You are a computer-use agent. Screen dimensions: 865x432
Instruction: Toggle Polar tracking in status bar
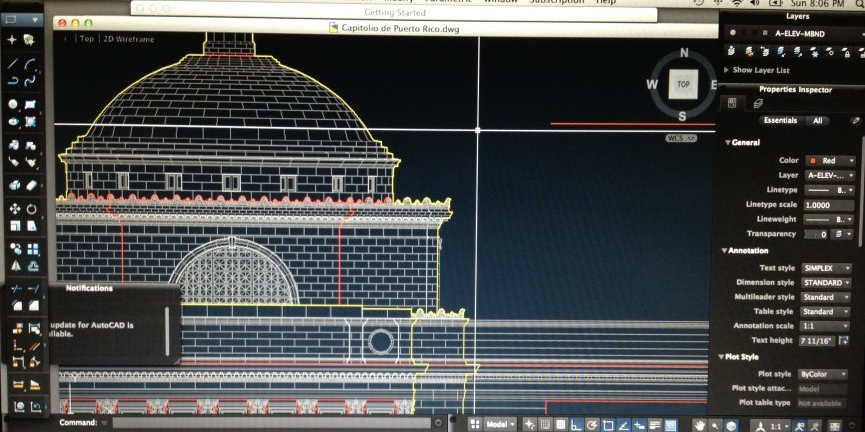coord(592,425)
